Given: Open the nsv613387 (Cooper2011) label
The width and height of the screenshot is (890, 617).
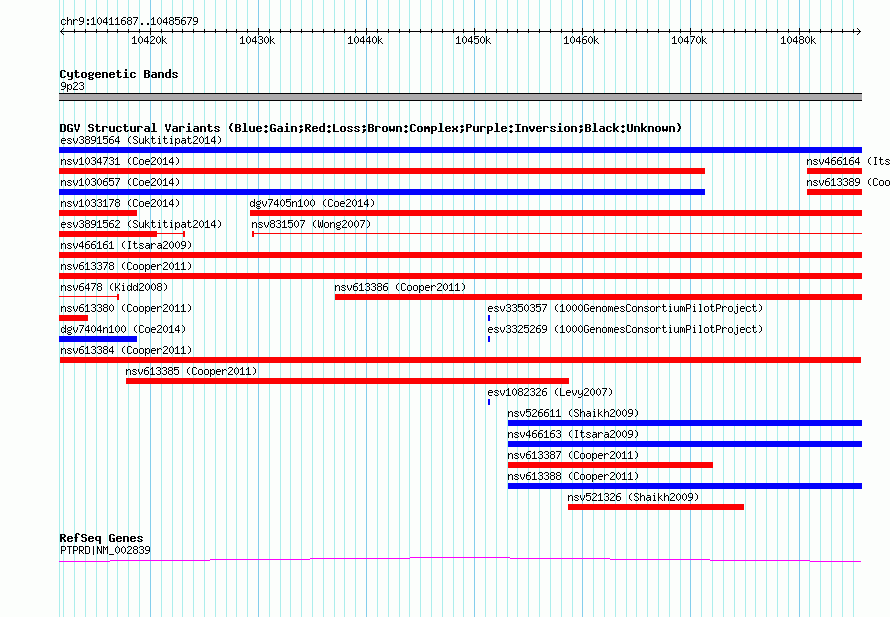Looking at the screenshot, I should coord(573,455).
